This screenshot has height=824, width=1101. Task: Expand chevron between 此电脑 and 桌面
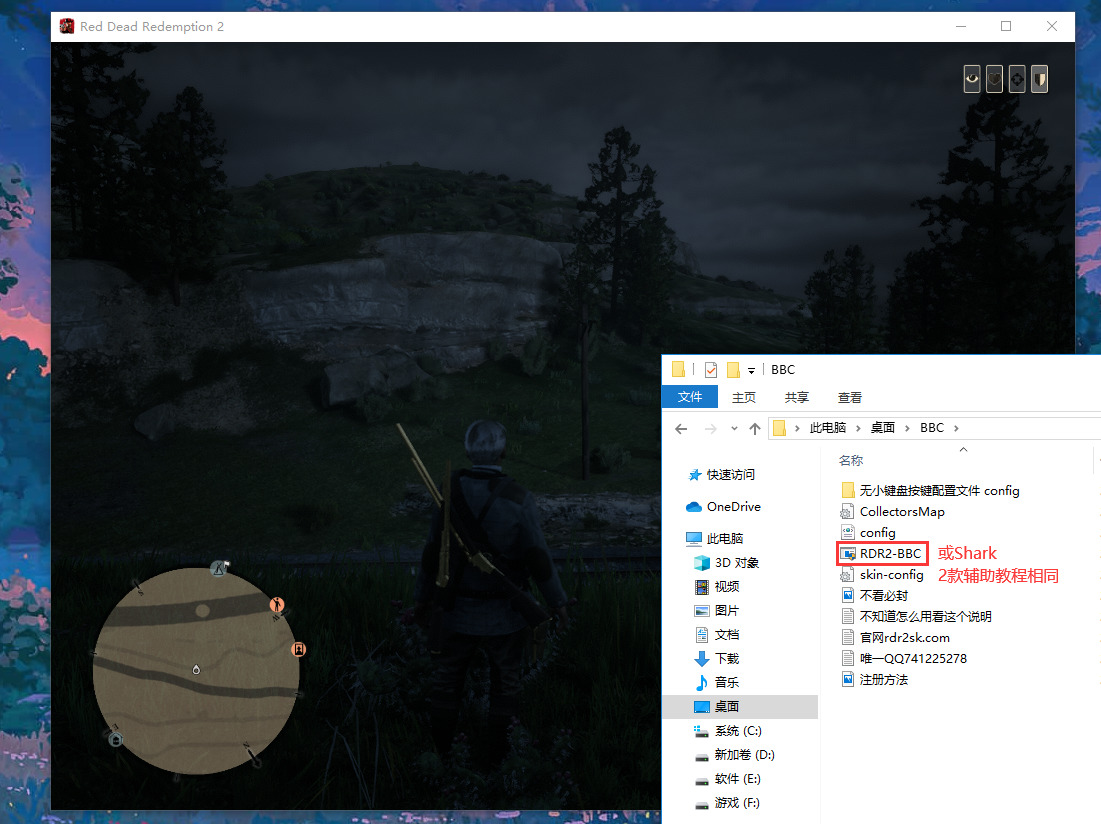858,428
